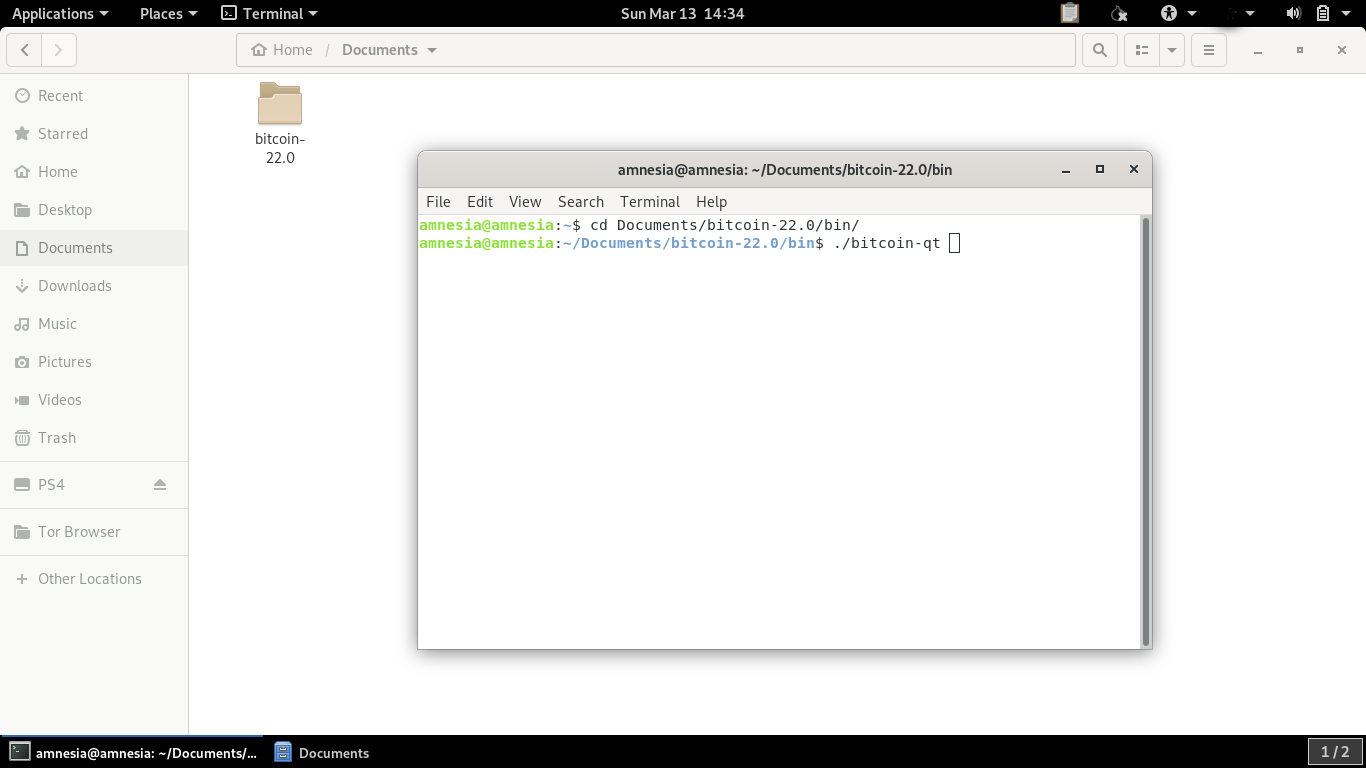Open search in Files window
This screenshot has height=768, width=1366.
[x=1100, y=50]
